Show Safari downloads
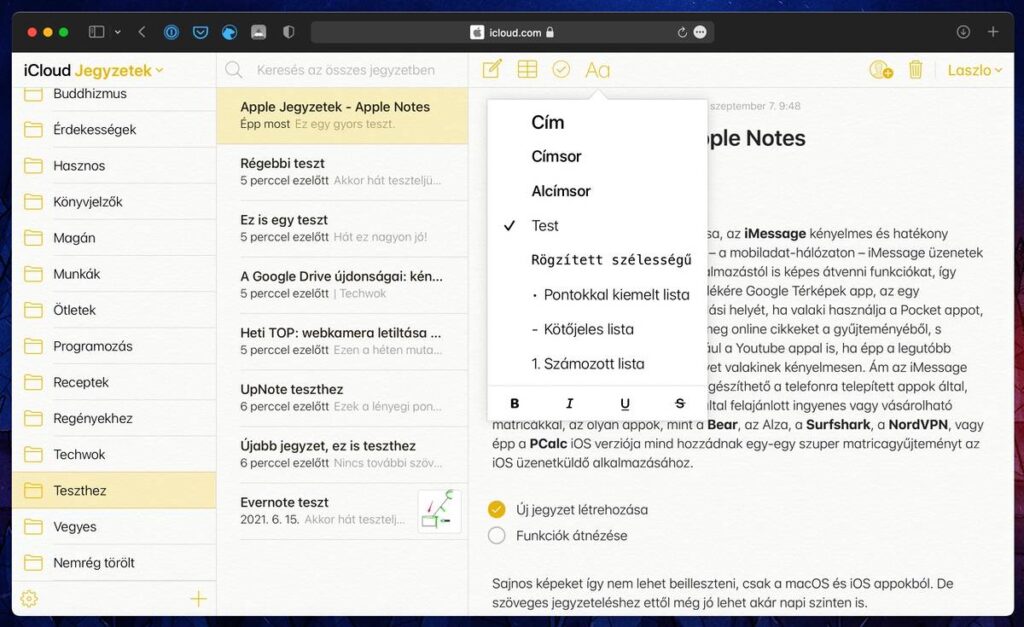Image resolution: width=1024 pixels, height=627 pixels. 963,32
